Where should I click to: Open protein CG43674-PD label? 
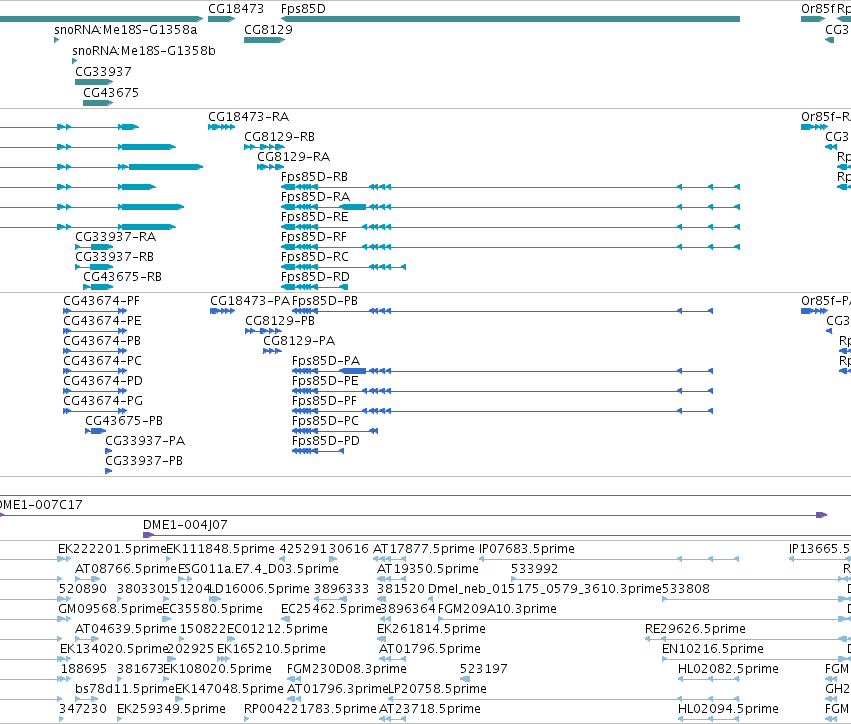(x=103, y=381)
